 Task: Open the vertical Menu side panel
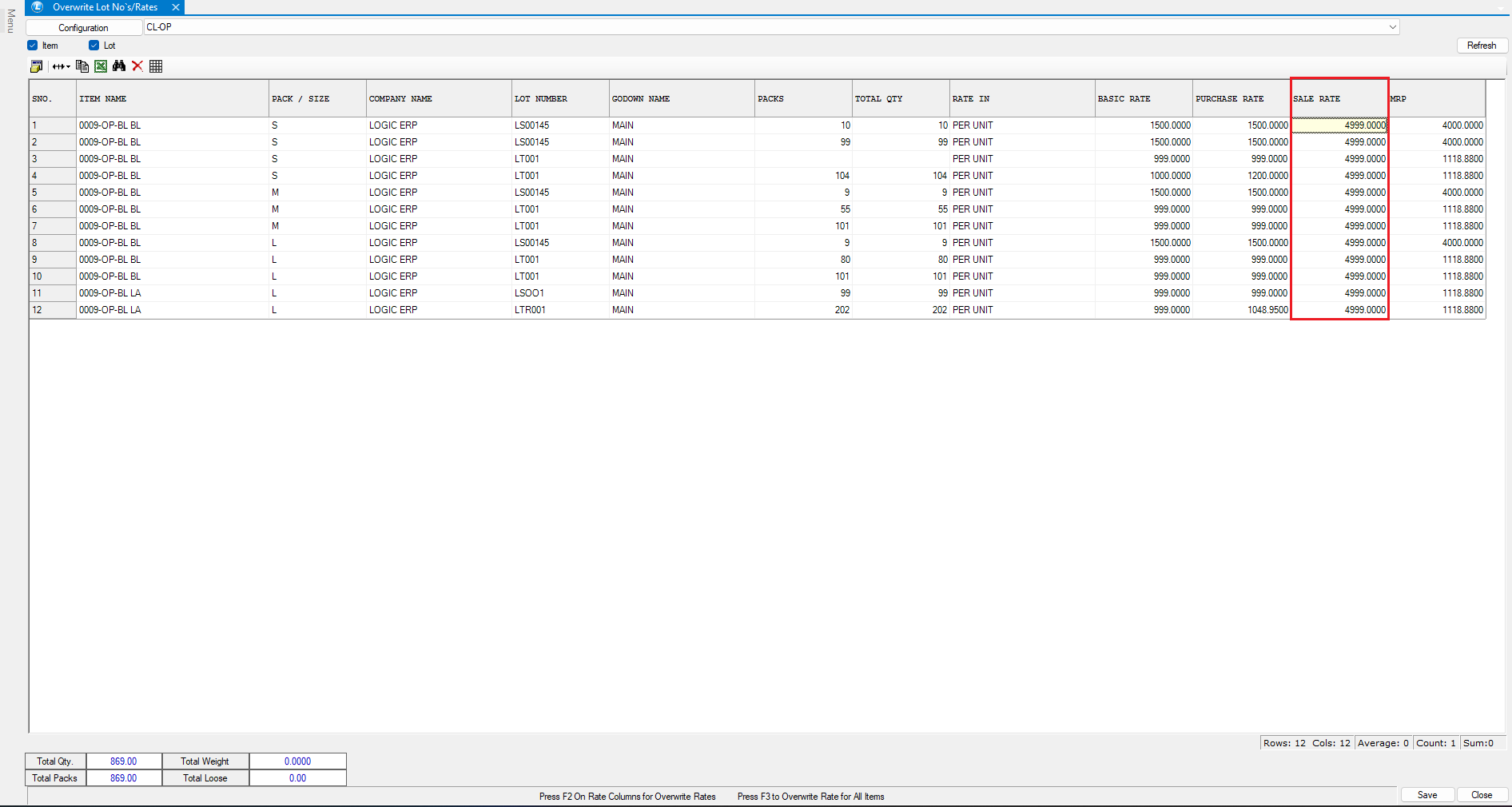(x=10, y=22)
